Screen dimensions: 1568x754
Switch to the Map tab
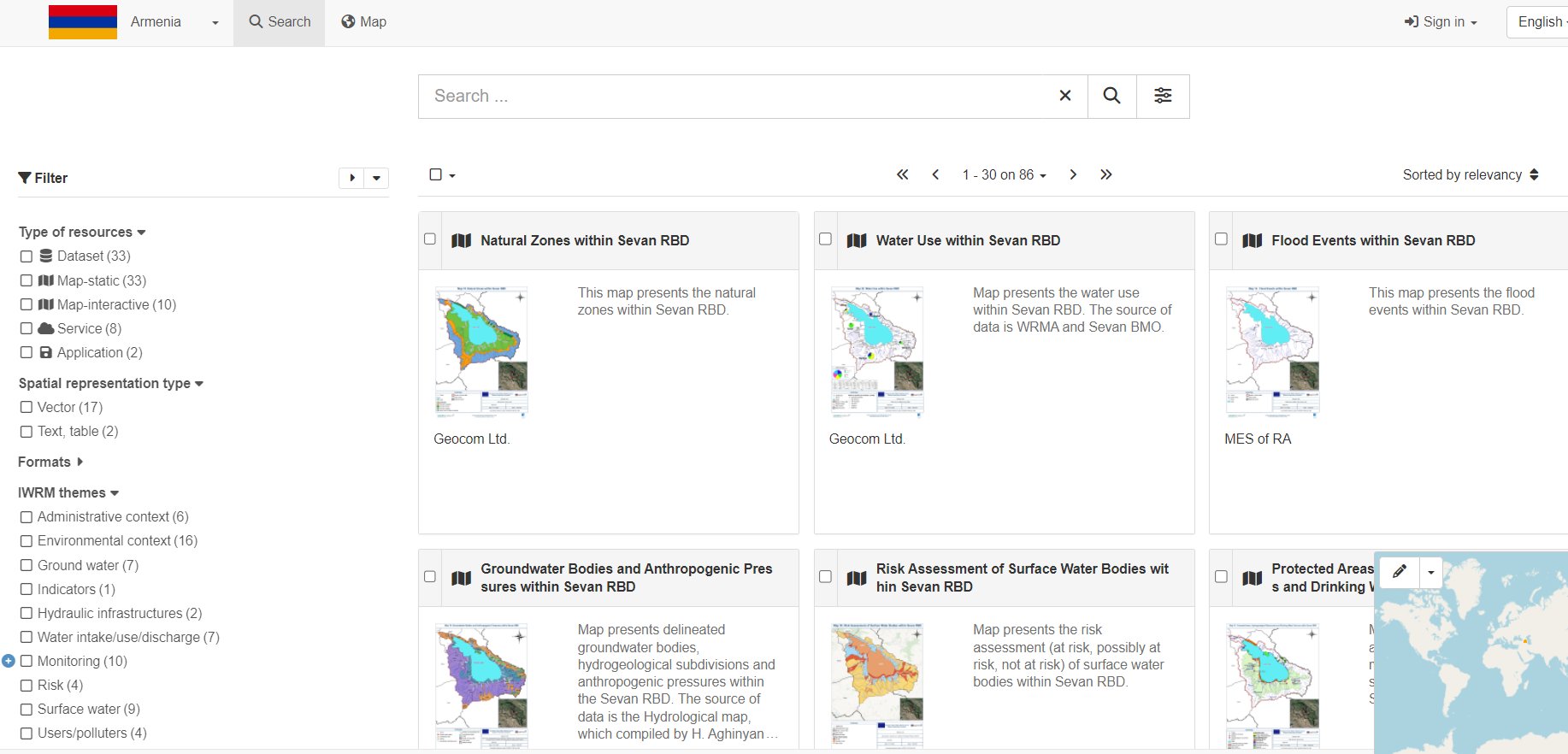[x=363, y=22]
